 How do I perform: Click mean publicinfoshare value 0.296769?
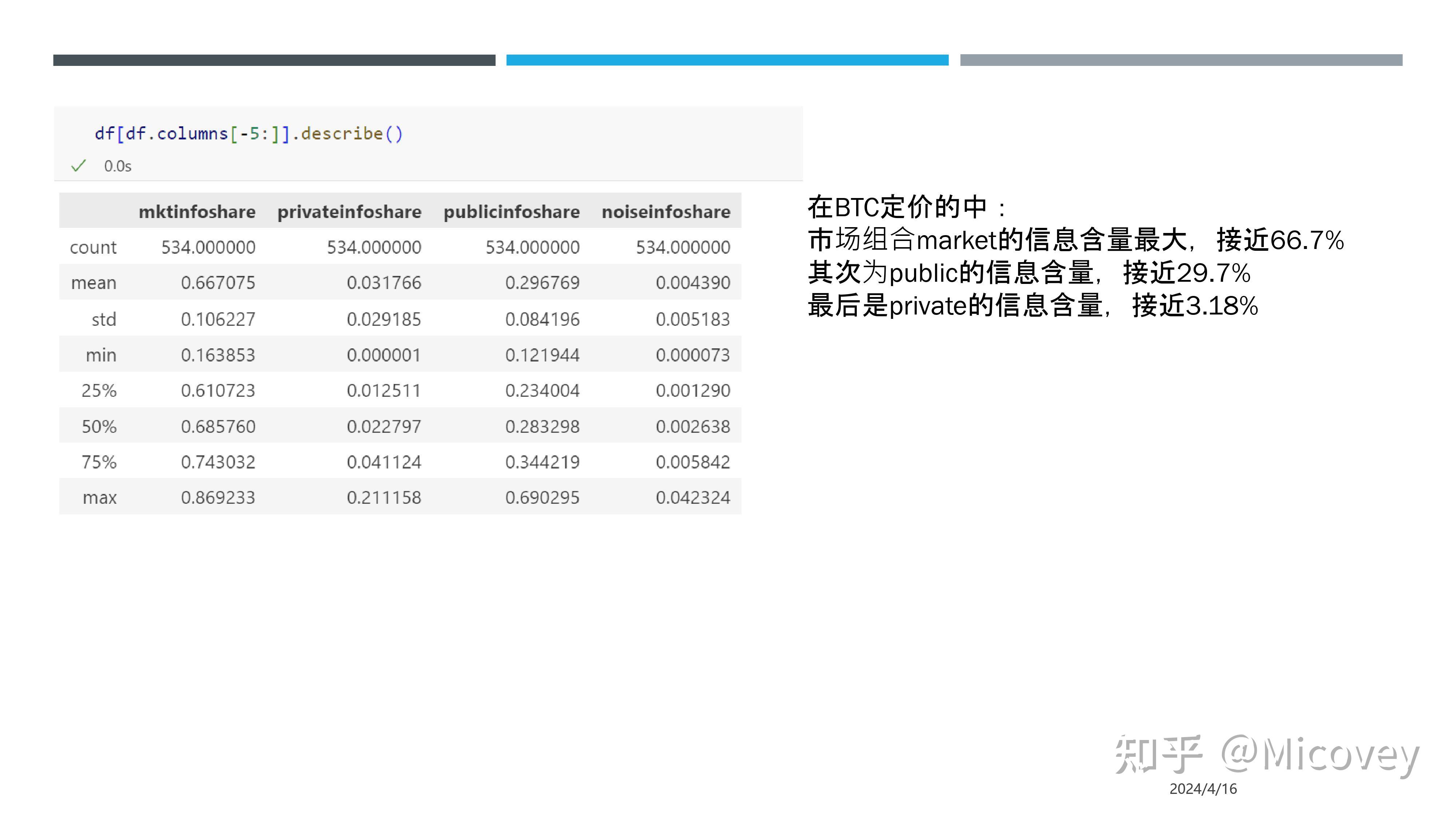543,282
